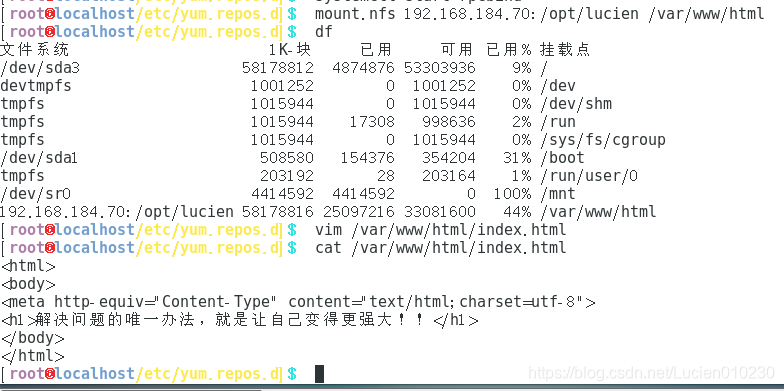Click the devtmpfs filesystem entry
This screenshot has width=784, height=391.
point(36,86)
